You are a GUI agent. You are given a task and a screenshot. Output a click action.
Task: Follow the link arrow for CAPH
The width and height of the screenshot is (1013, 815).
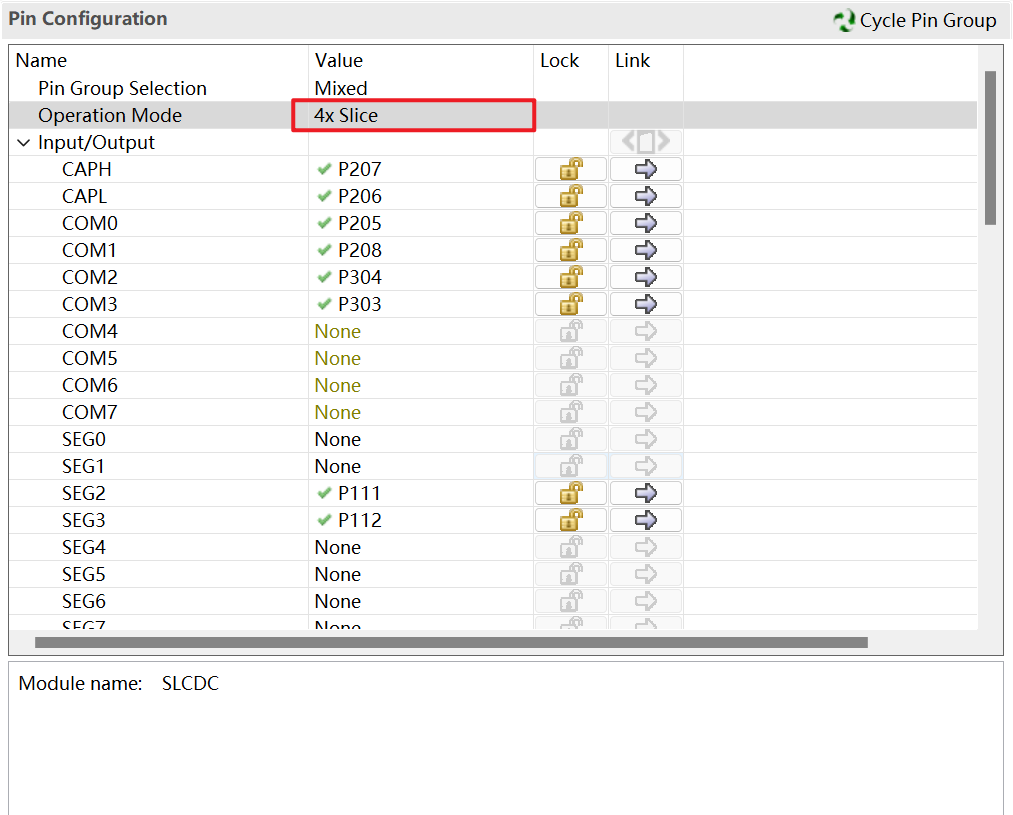[x=645, y=169]
